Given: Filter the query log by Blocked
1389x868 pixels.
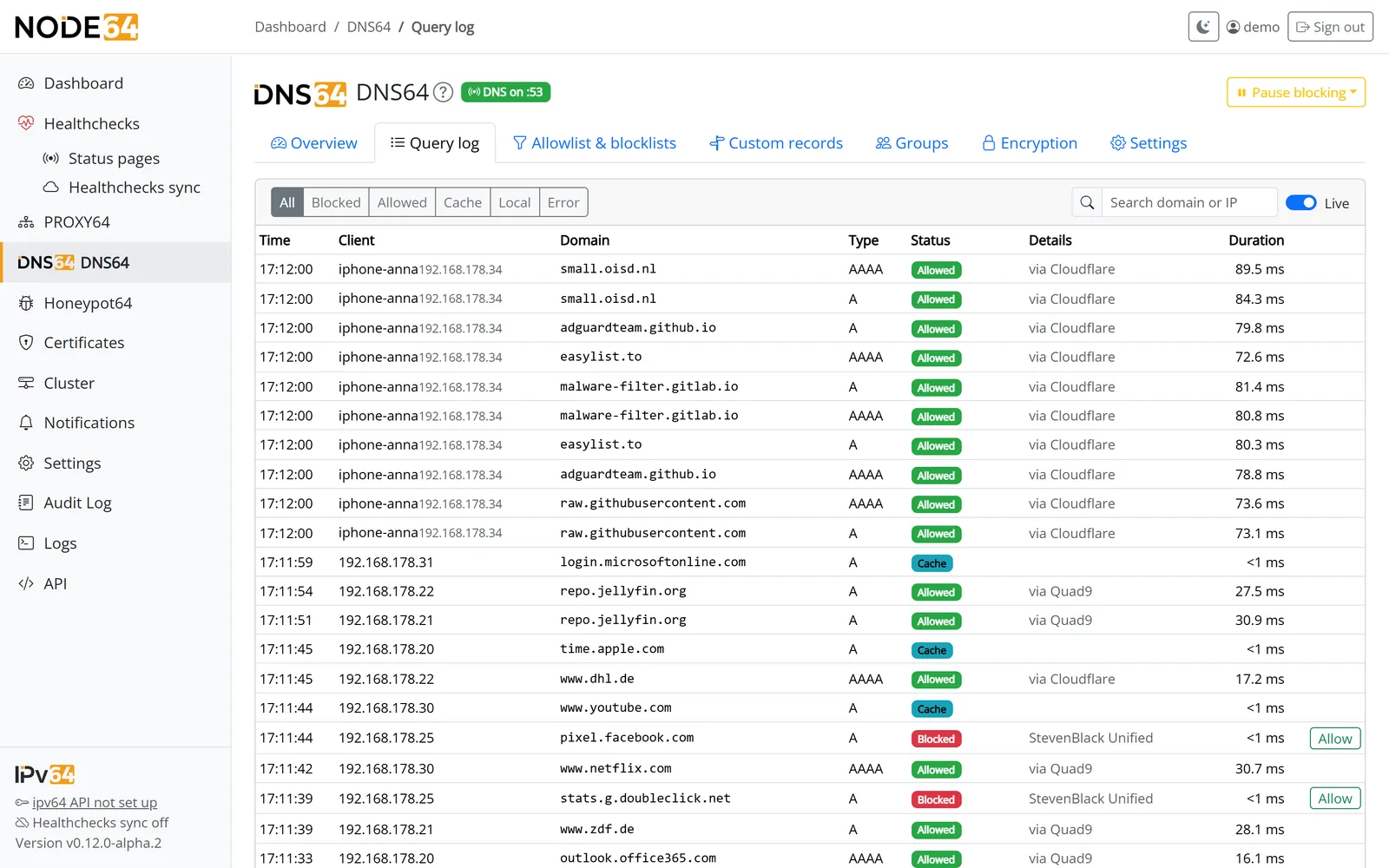Looking at the screenshot, I should click(x=336, y=202).
